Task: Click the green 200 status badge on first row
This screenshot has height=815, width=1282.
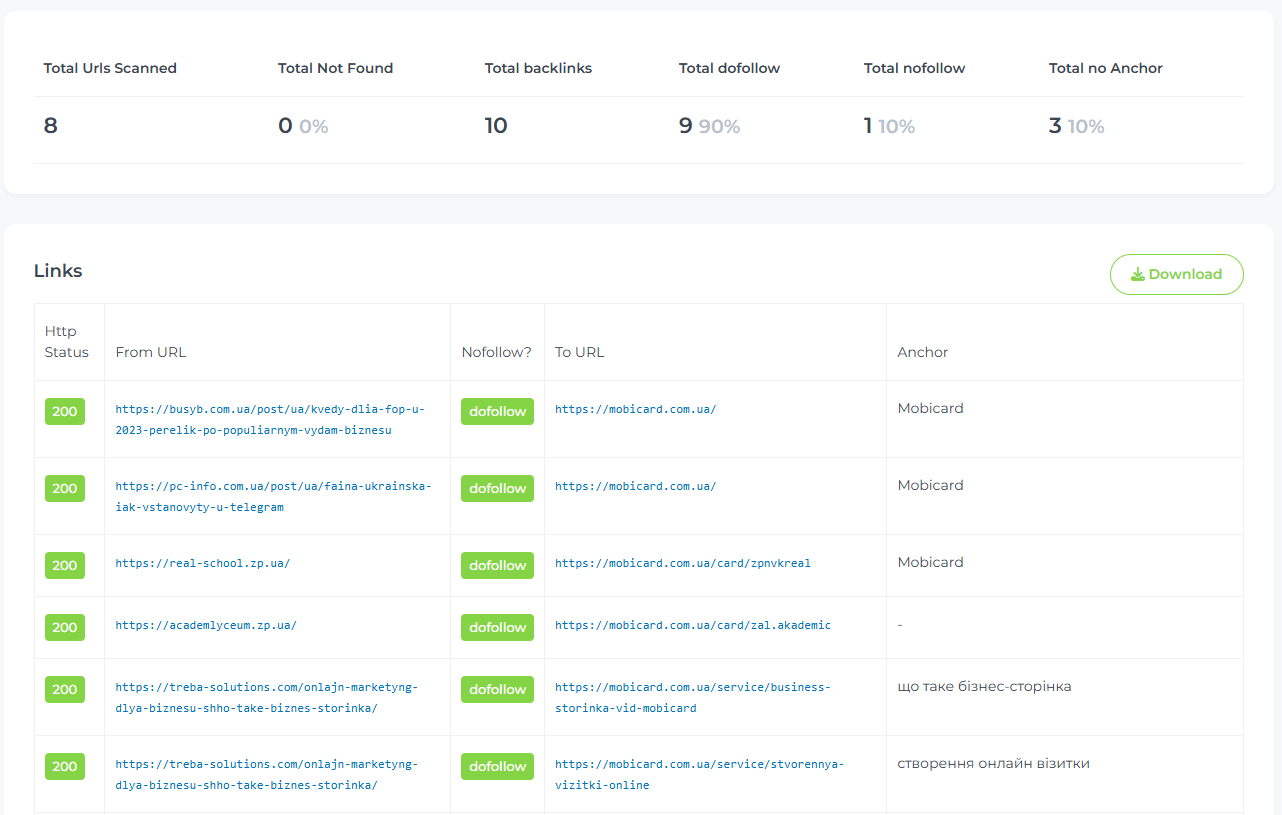Action: click(x=65, y=411)
